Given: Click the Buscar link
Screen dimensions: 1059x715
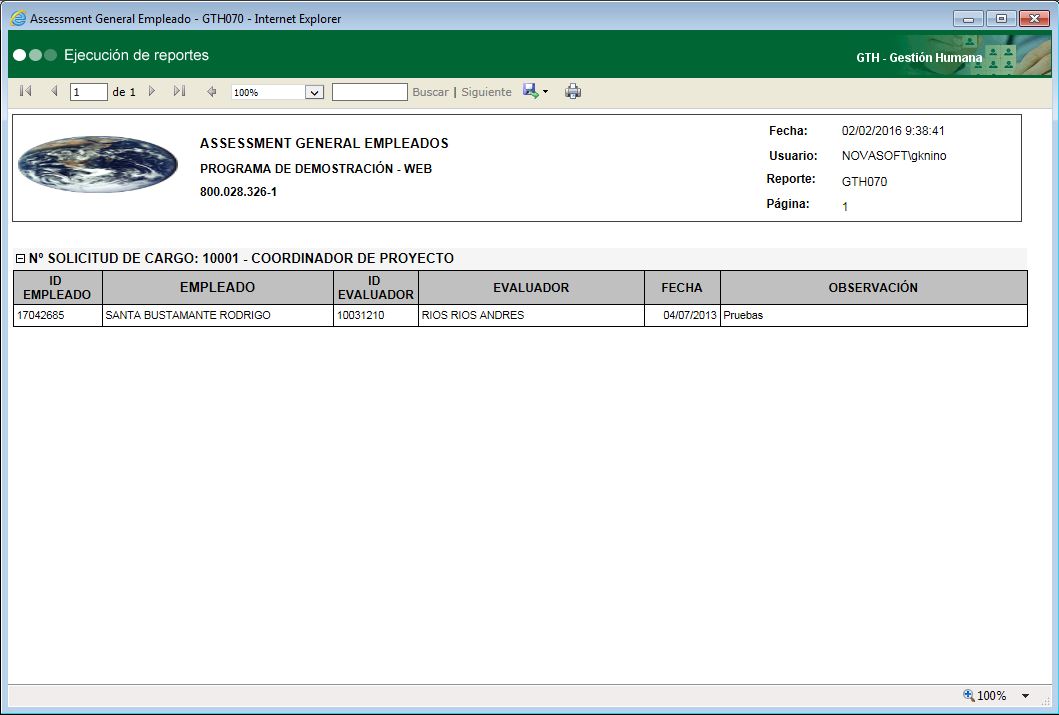Looking at the screenshot, I should (x=430, y=92).
